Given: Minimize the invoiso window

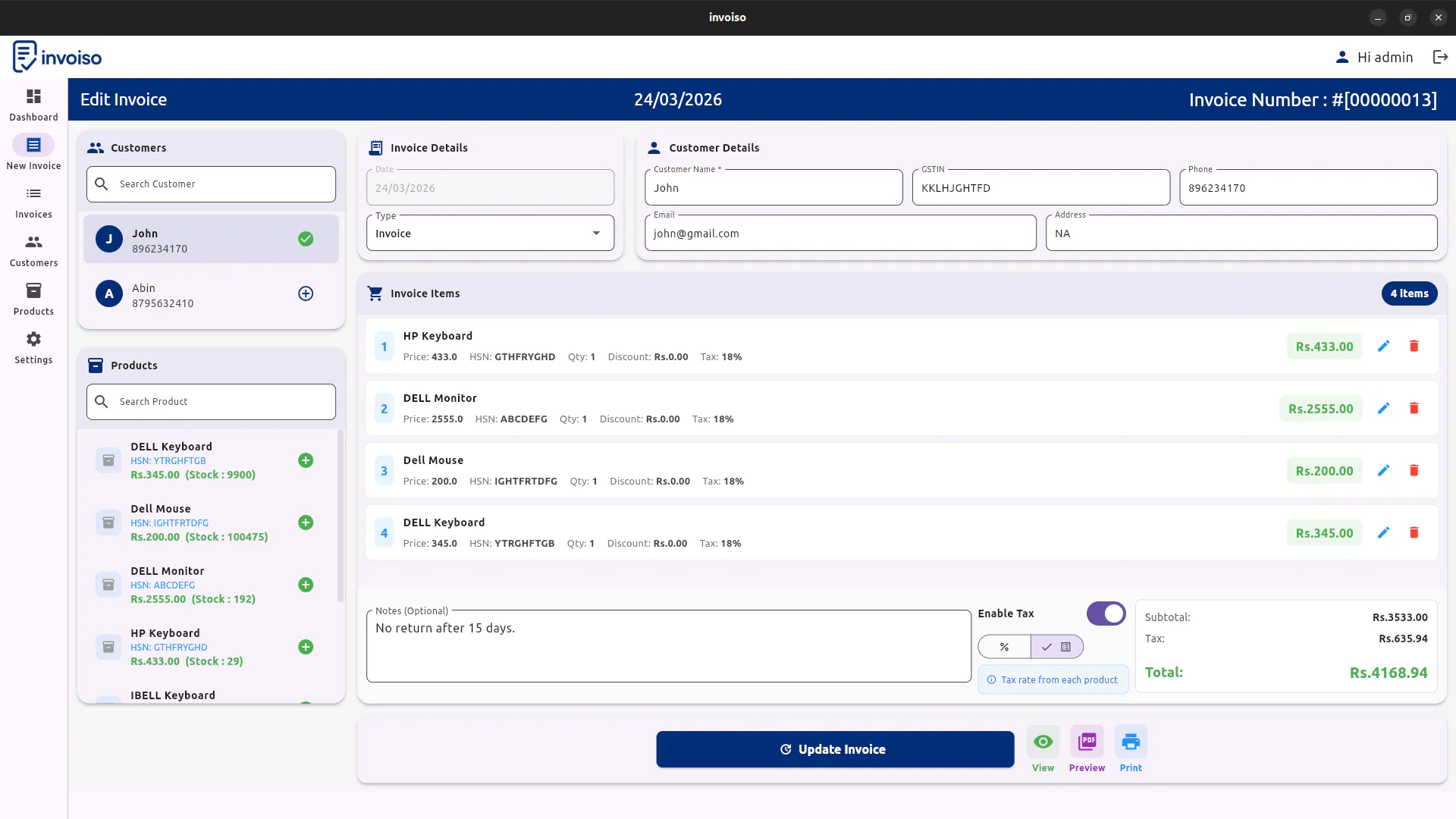Looking at the screenshot, I should (1378, 17).
